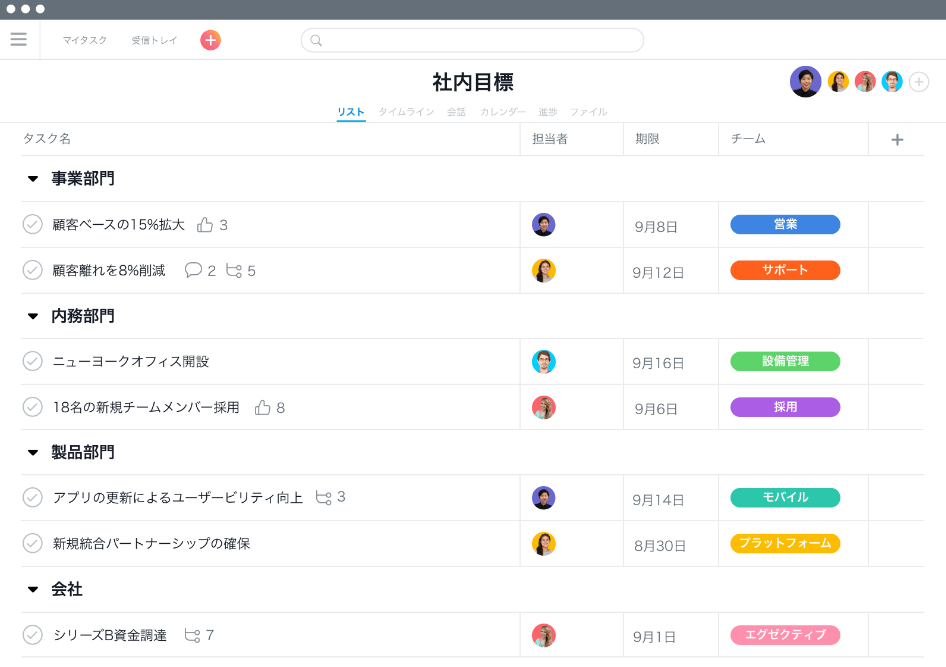
Task: Click the red plus quick-add button
Action: pyautogui.click(x=210, y=40)
